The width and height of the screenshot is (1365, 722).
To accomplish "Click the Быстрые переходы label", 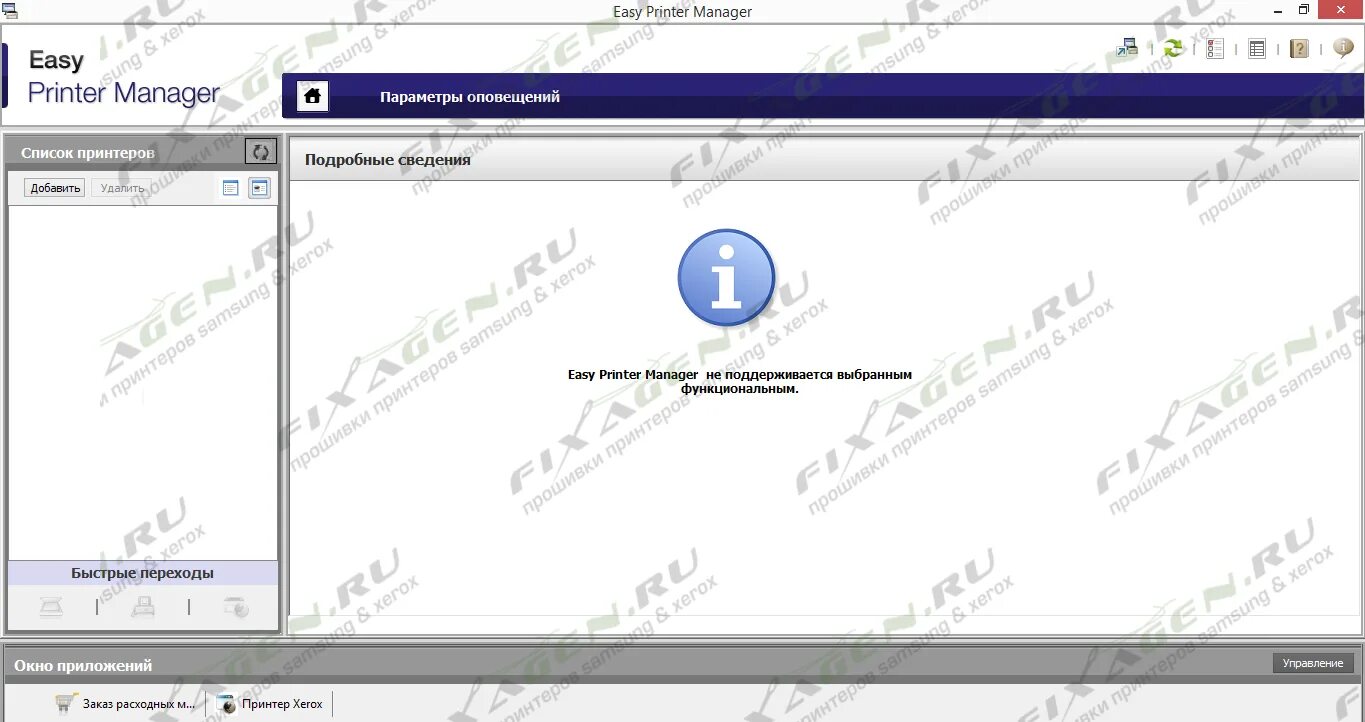I will pos(142,573).
